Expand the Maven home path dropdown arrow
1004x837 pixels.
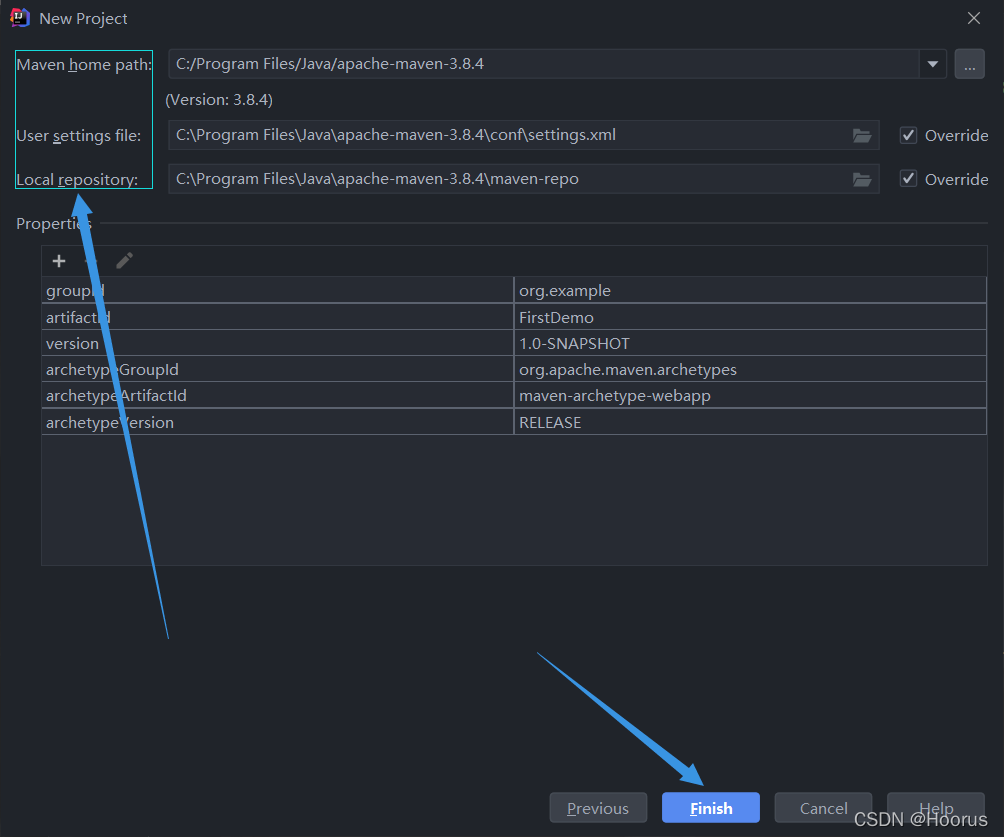coord(933,64)
